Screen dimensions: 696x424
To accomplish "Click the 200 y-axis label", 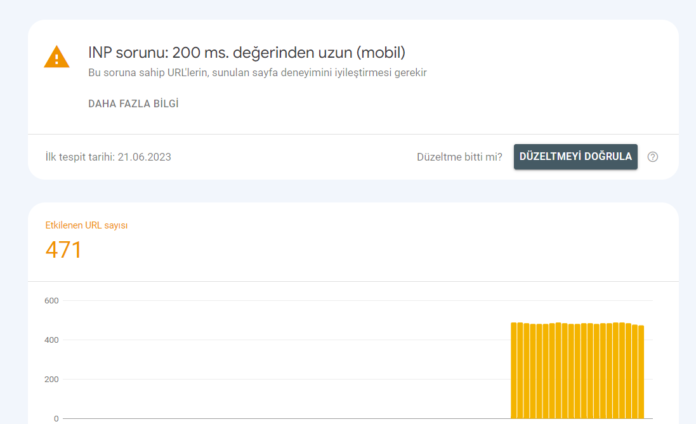I will (x=51, y=379).
